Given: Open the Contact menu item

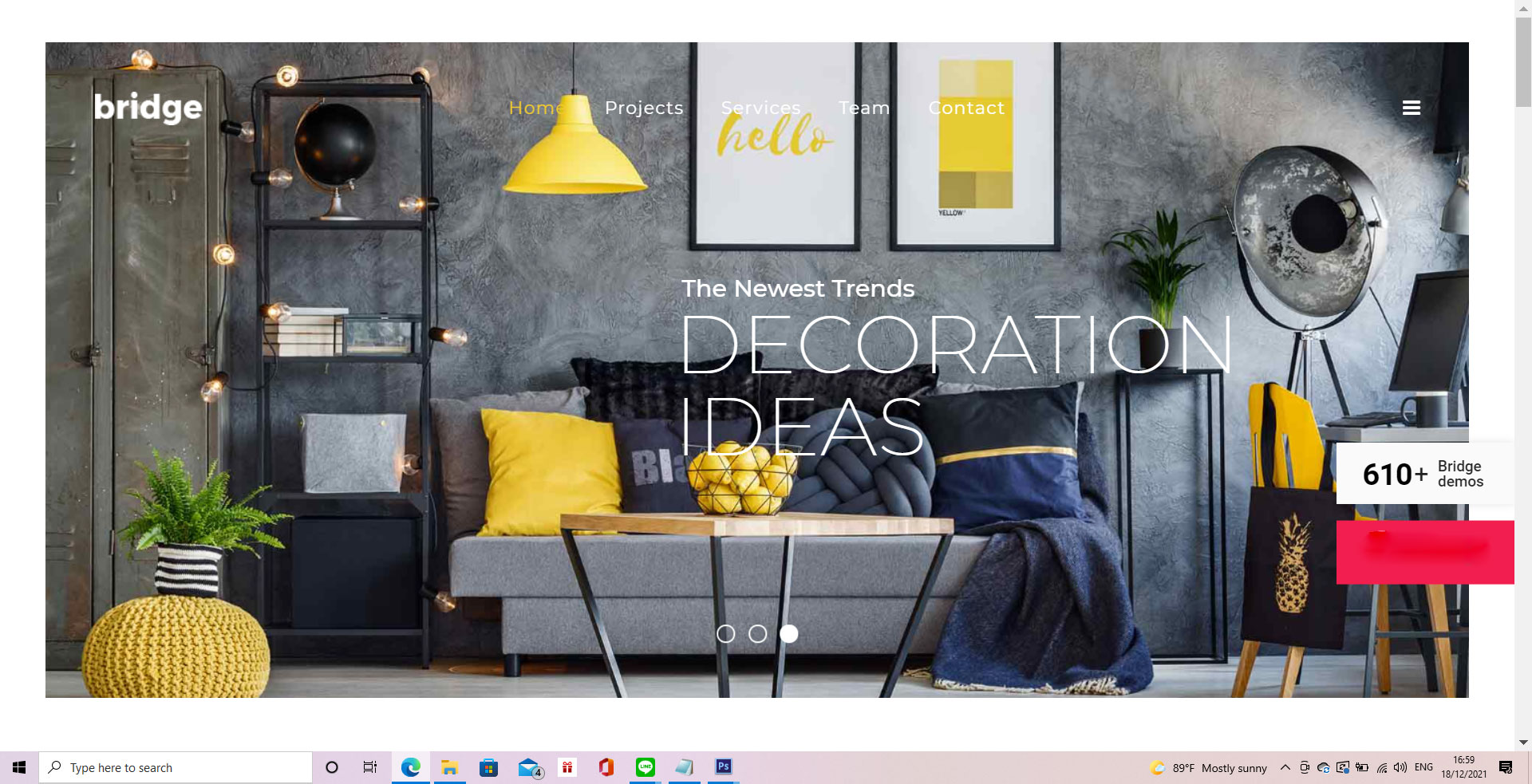Looking at the screenshot, I should point(966,108).
